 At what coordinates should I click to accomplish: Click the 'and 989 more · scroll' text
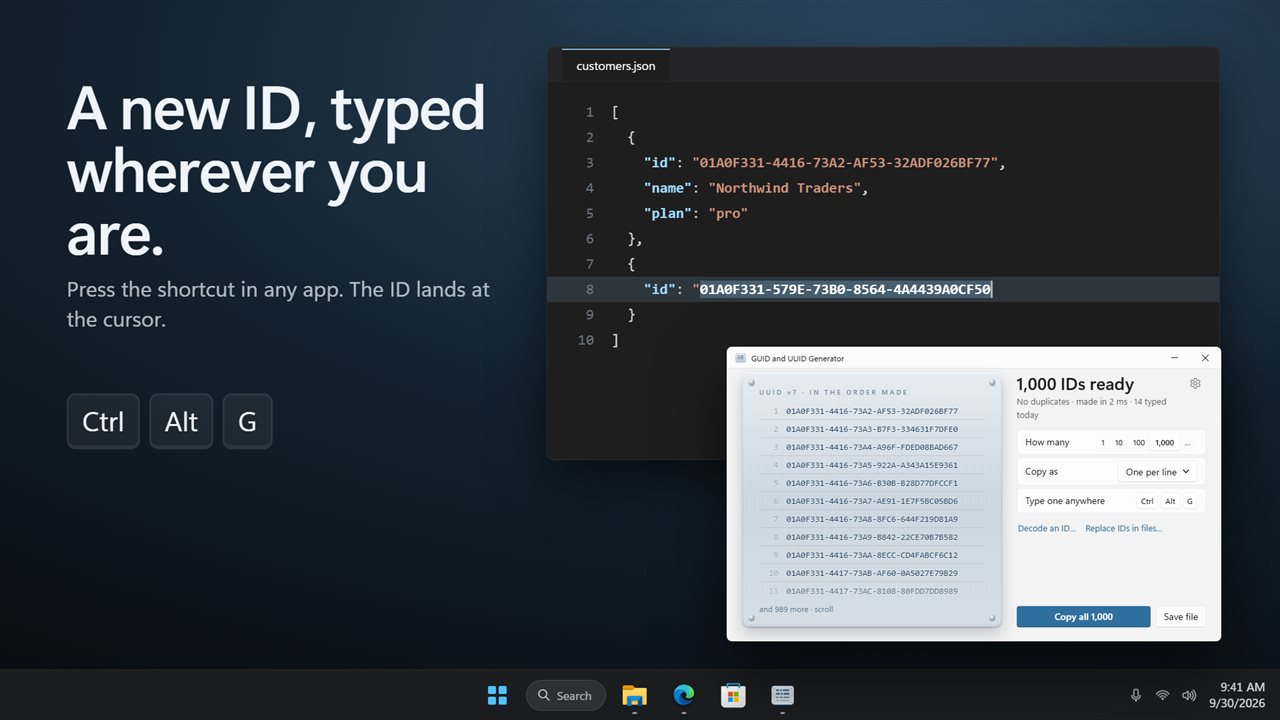pos(796,609)
